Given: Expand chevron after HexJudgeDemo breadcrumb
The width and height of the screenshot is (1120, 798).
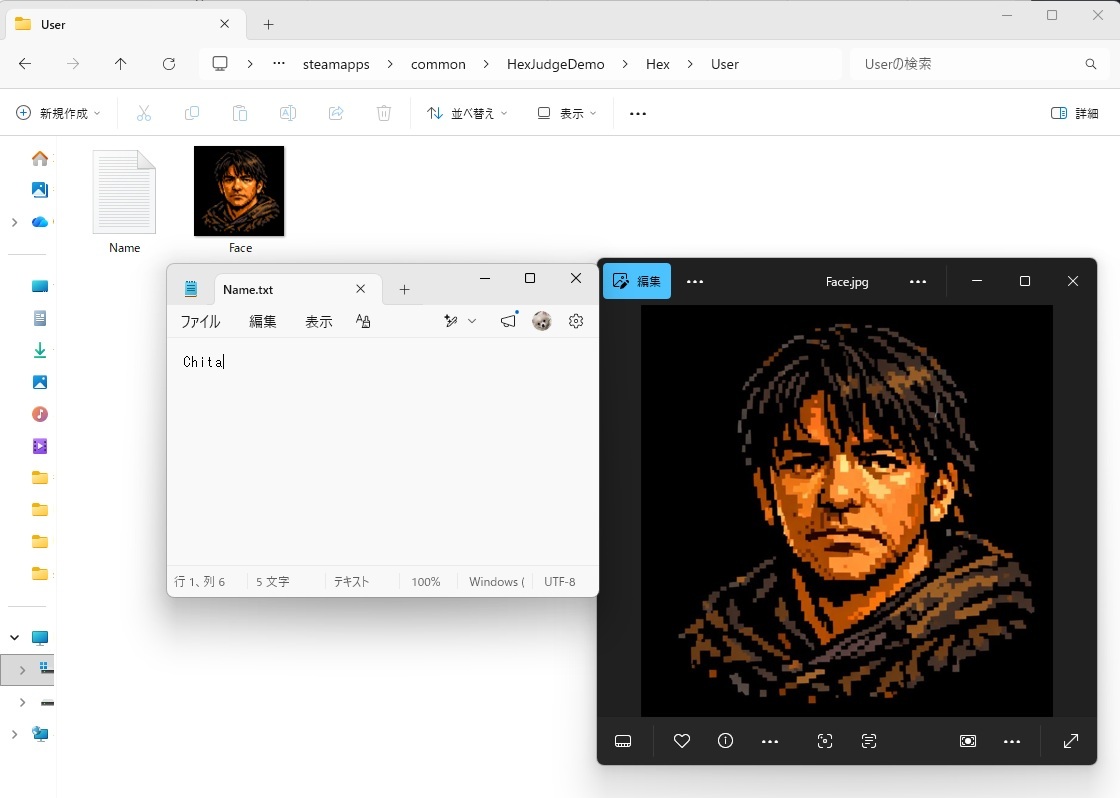Looking at the screenshot, I should (625, 64).
